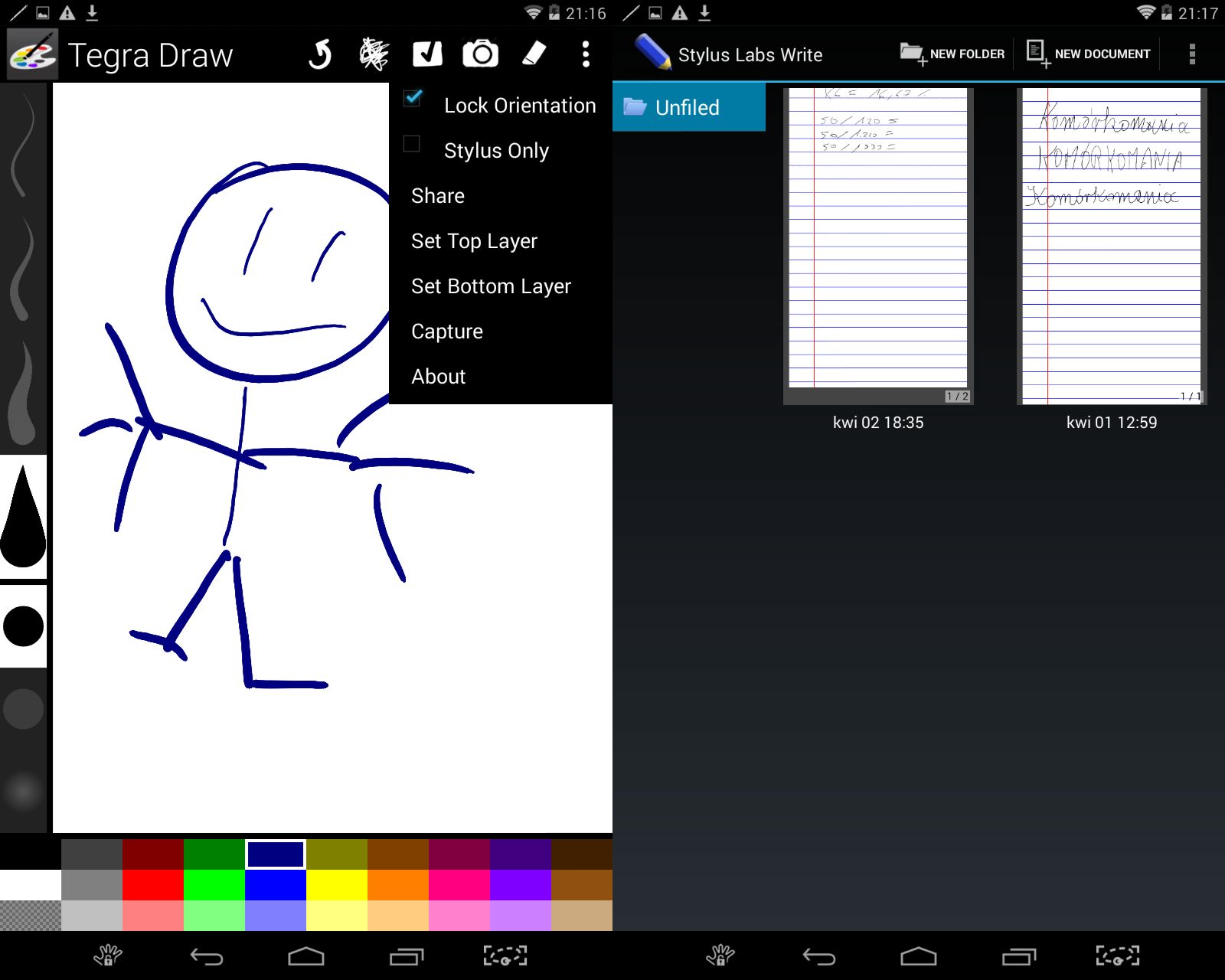Open the Stylus Labs Write overflow menu

coord(1192,54)
